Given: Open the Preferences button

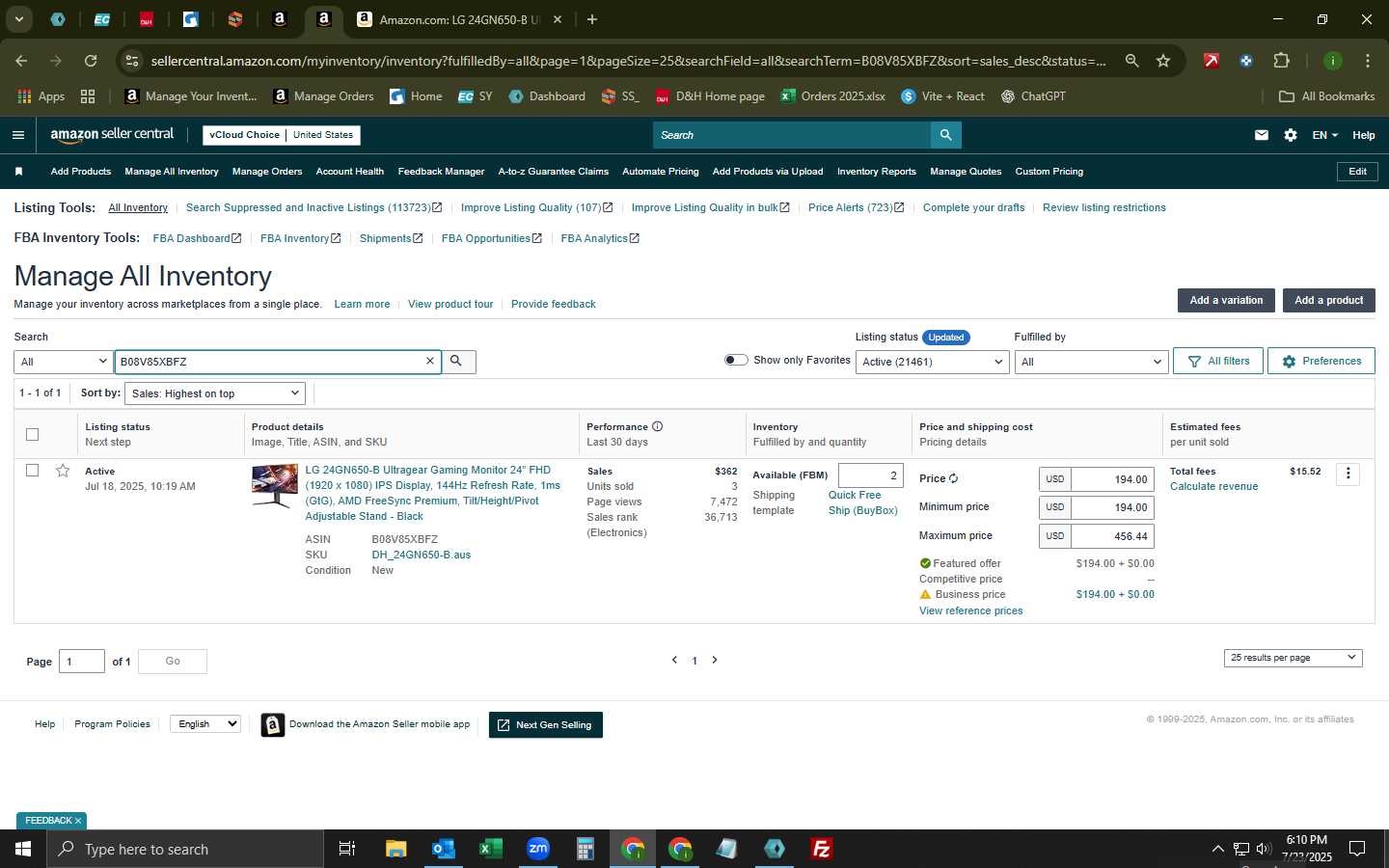Looking at the screenshot, I should click(x=1321, y=361).
